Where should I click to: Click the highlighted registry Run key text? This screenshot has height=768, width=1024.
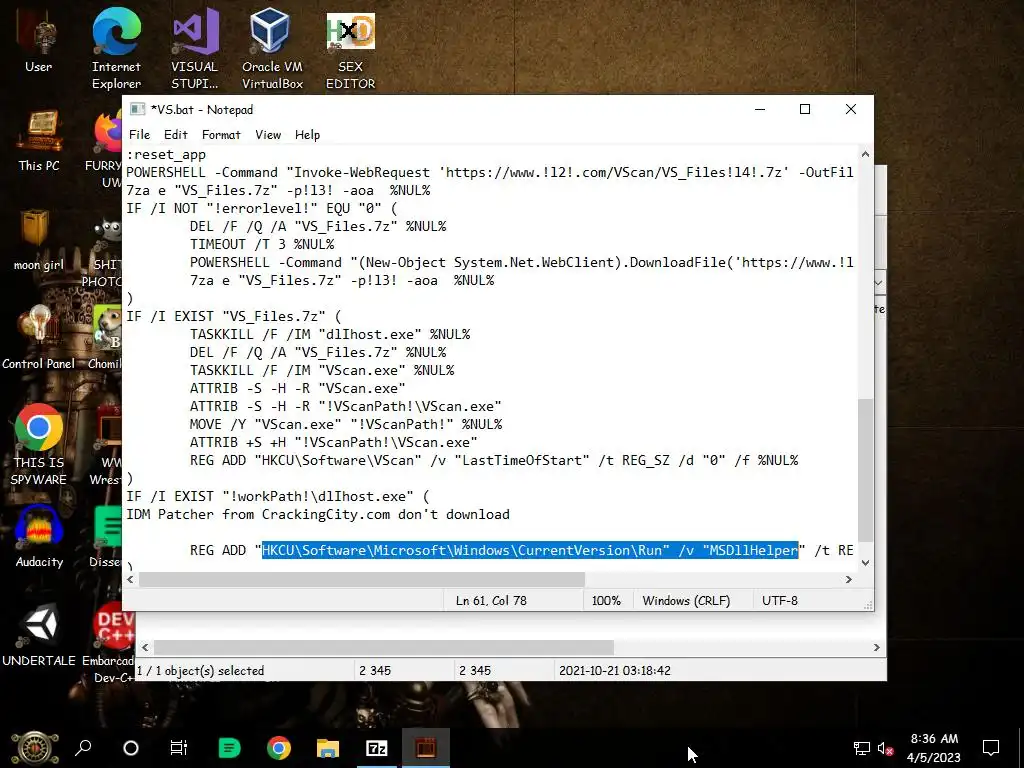tap(530, 551)
